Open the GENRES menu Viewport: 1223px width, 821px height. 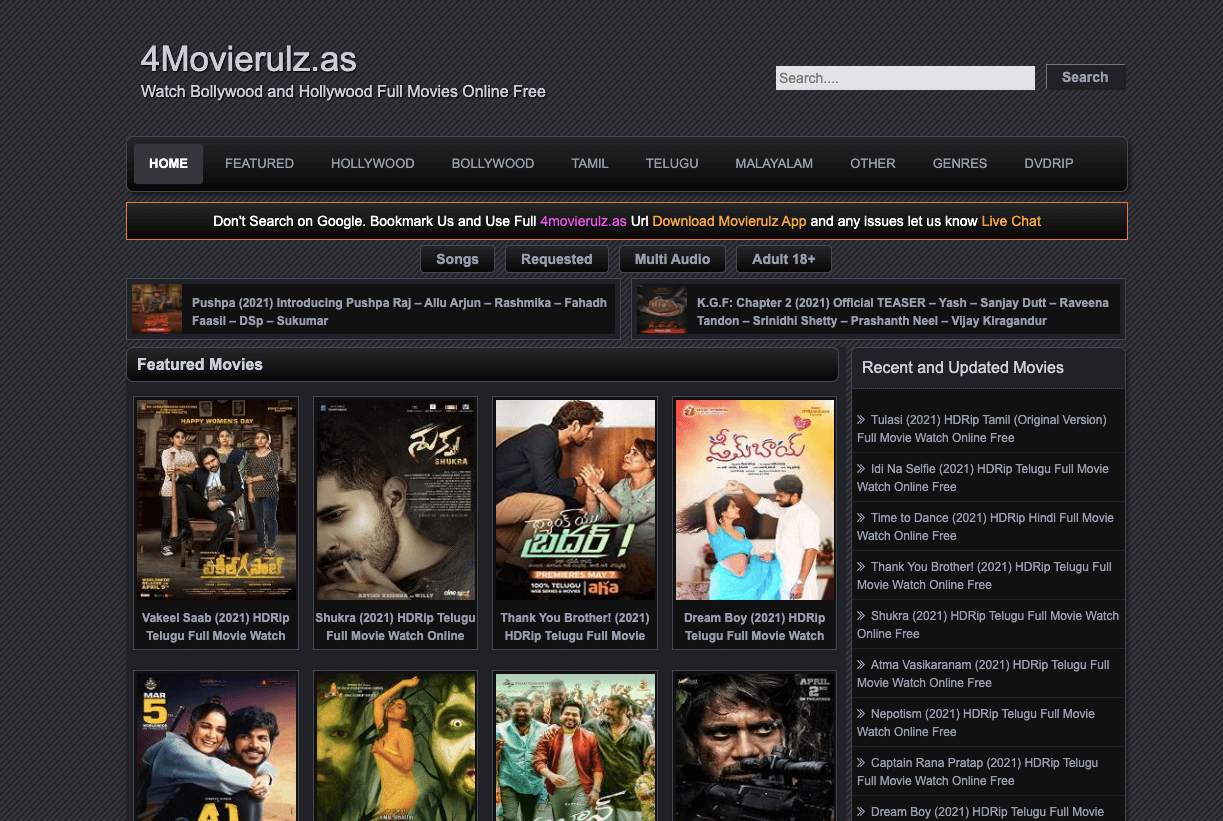[x=960, y=164]
